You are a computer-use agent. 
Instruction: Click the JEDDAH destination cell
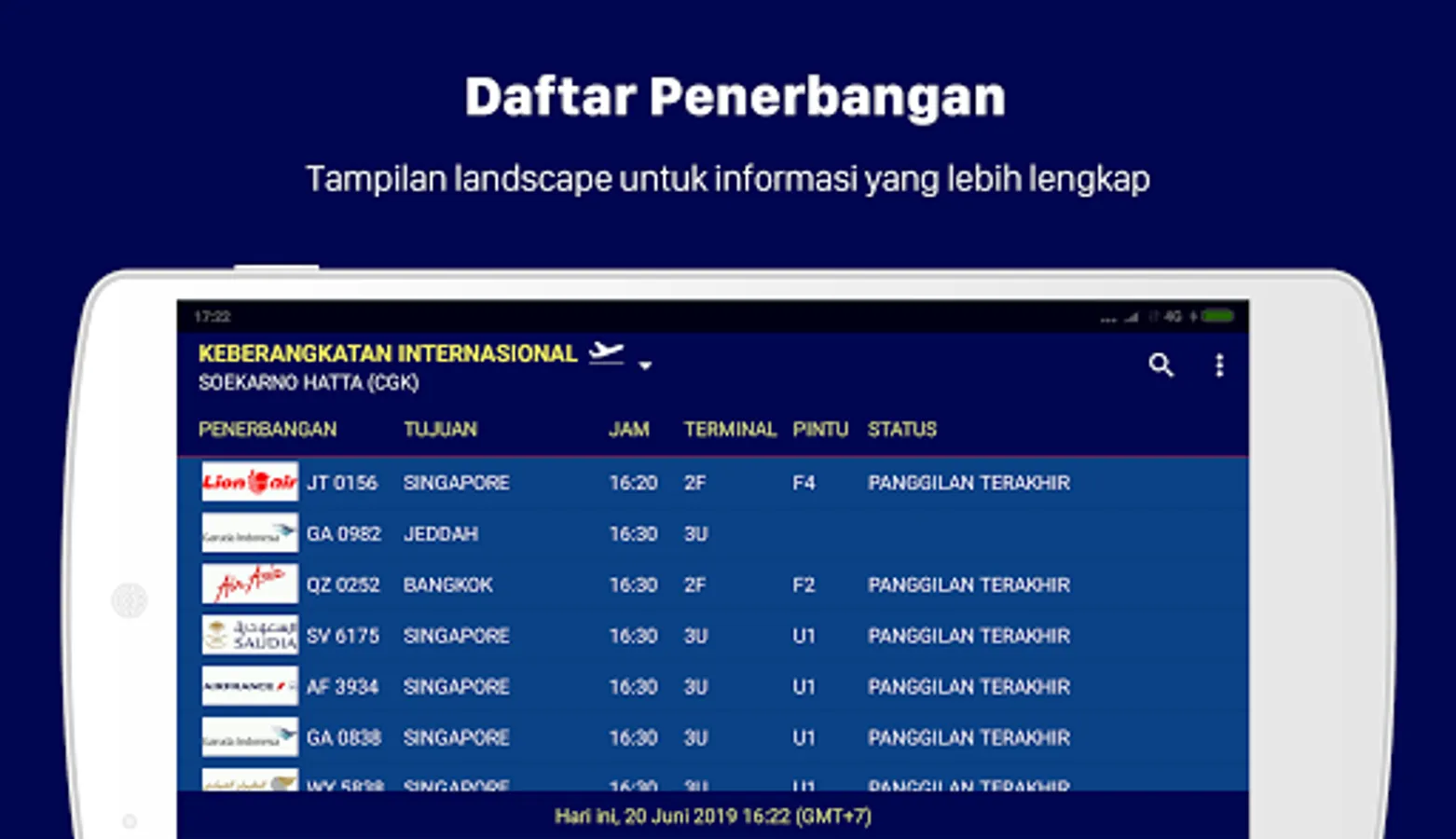point(441,534)
